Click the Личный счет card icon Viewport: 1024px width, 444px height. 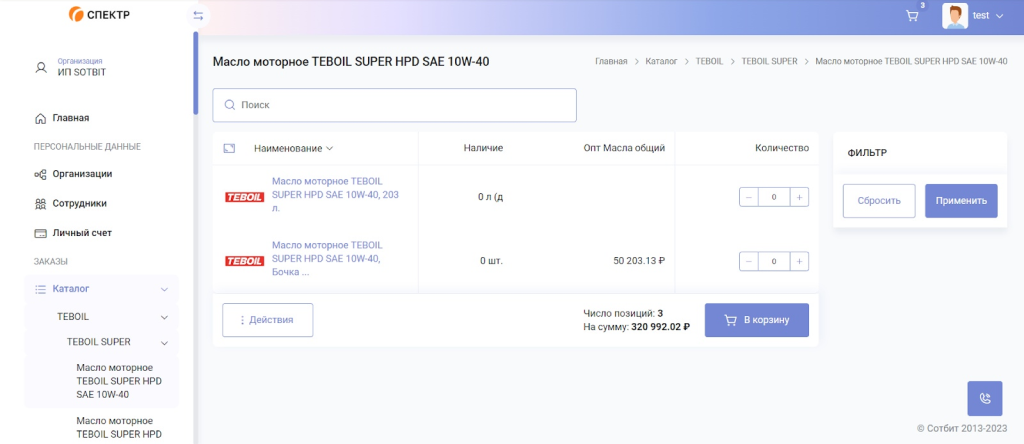pyautogui.click(x=40, y=233)
